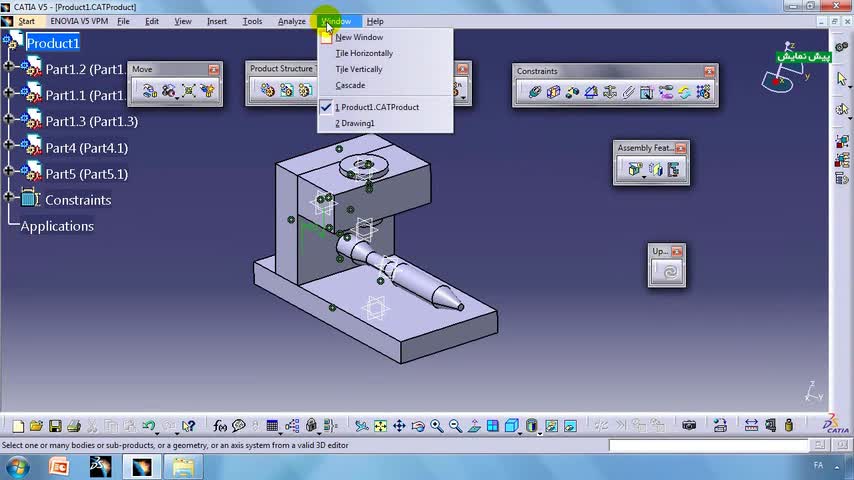Apply the Fix Component anchor tool
This screenshot has height=480, width=854.
(x=609, y=92)
